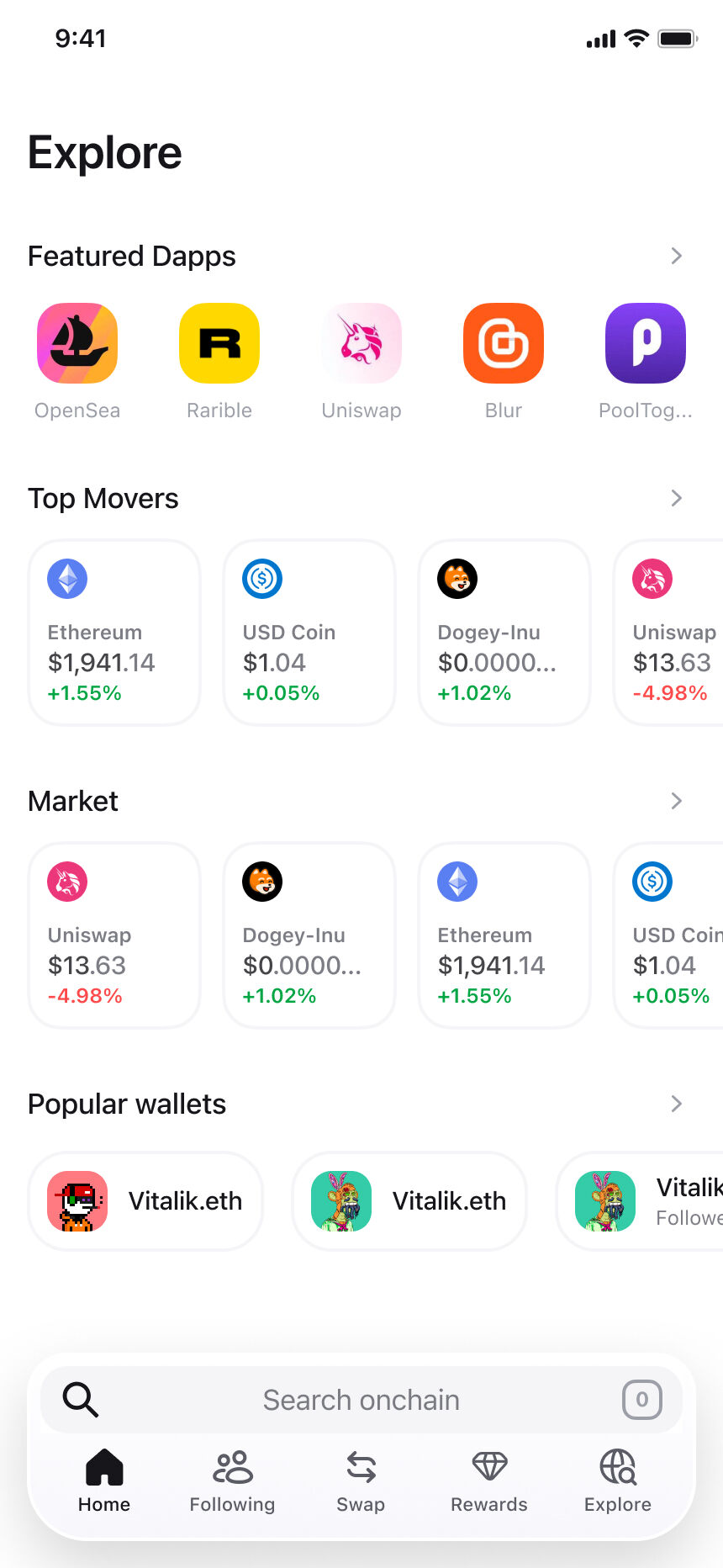The width and height of the screenshot is (723, 1568).
Task: Launch the Rarible dapp
Action: click(219, 343)
